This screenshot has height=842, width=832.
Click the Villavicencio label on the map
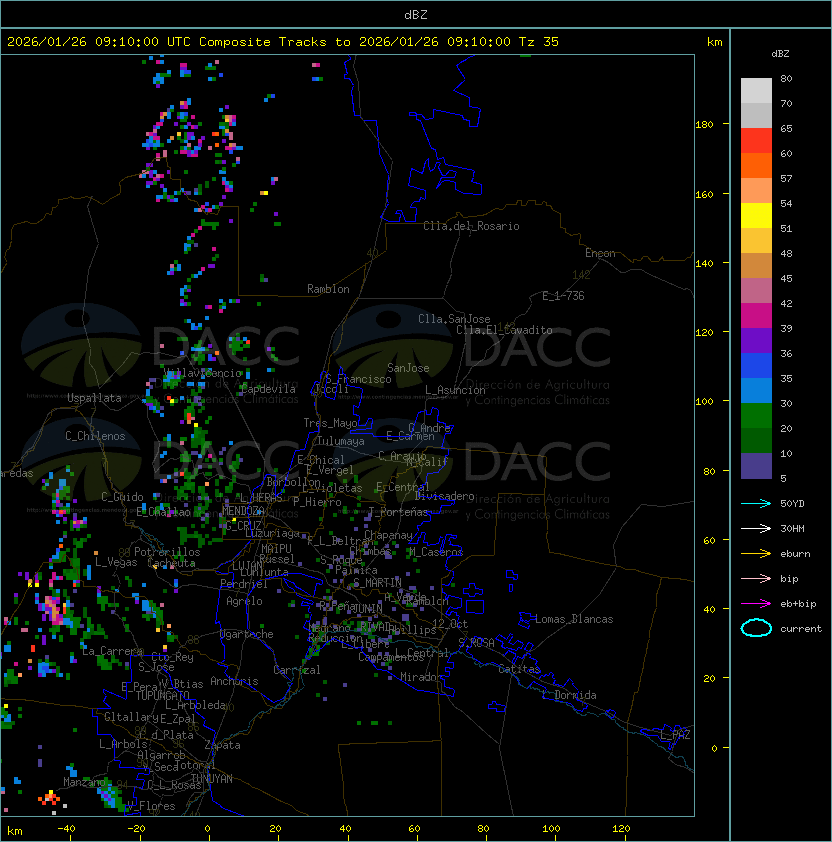point(202,373)
